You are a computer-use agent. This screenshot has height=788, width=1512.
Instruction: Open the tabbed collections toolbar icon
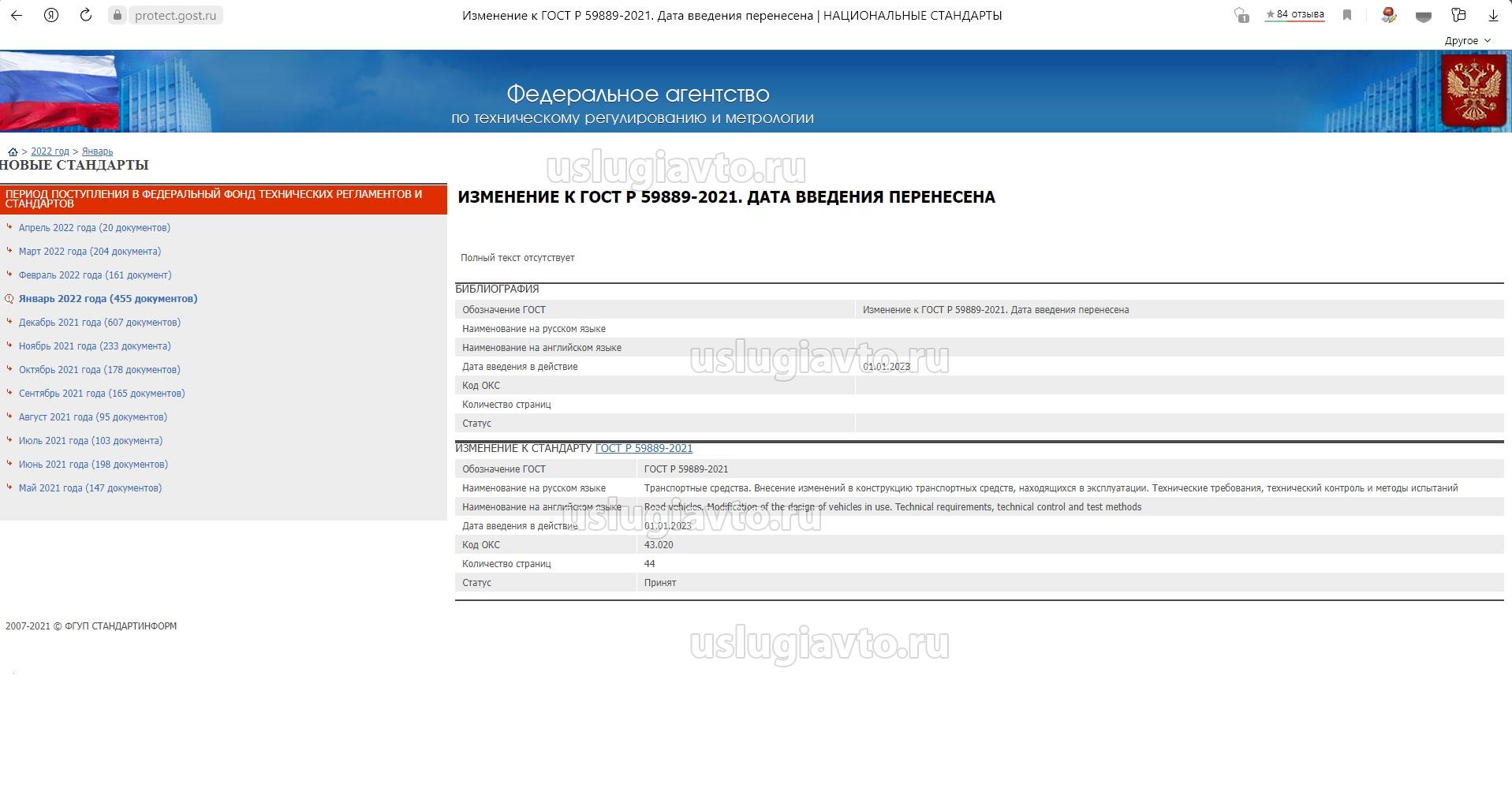(1458, 15)
